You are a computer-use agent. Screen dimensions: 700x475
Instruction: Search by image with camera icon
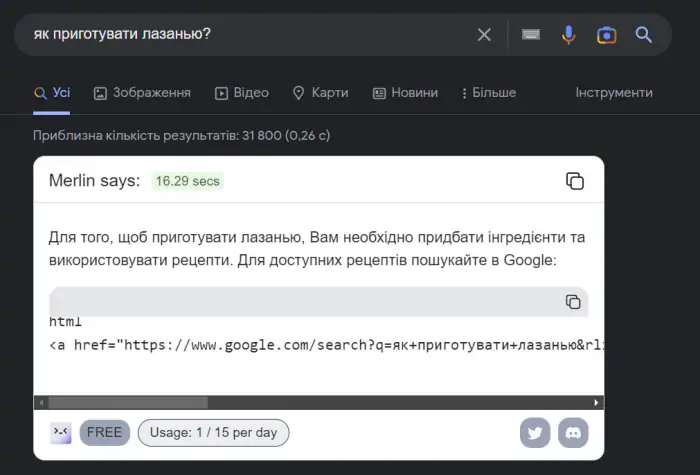coord(606,35)
